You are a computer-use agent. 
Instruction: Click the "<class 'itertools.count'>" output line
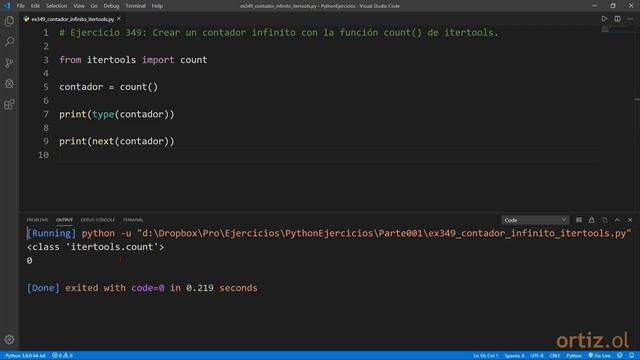pos(96,247)
